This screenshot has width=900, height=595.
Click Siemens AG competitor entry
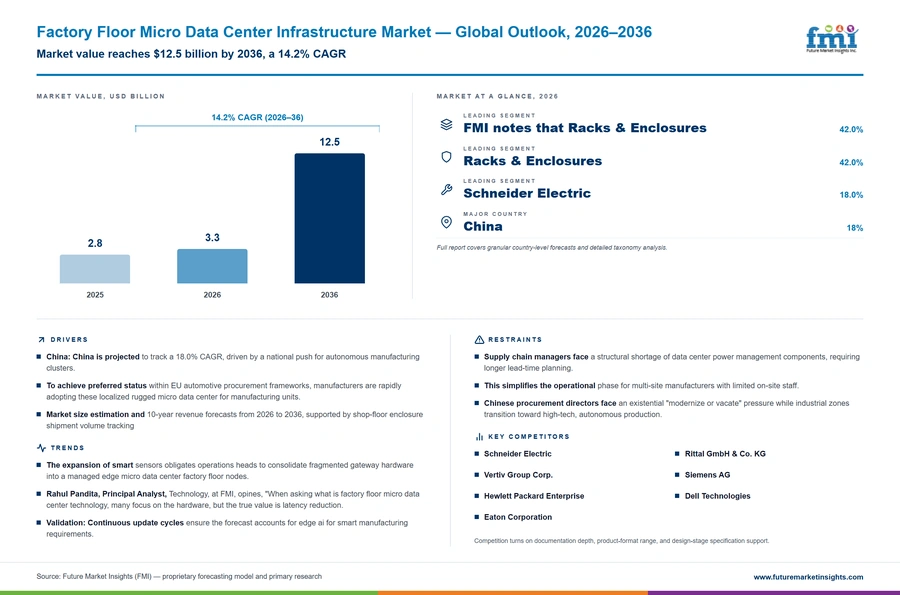pyautogui.click(x=707, y=475)
